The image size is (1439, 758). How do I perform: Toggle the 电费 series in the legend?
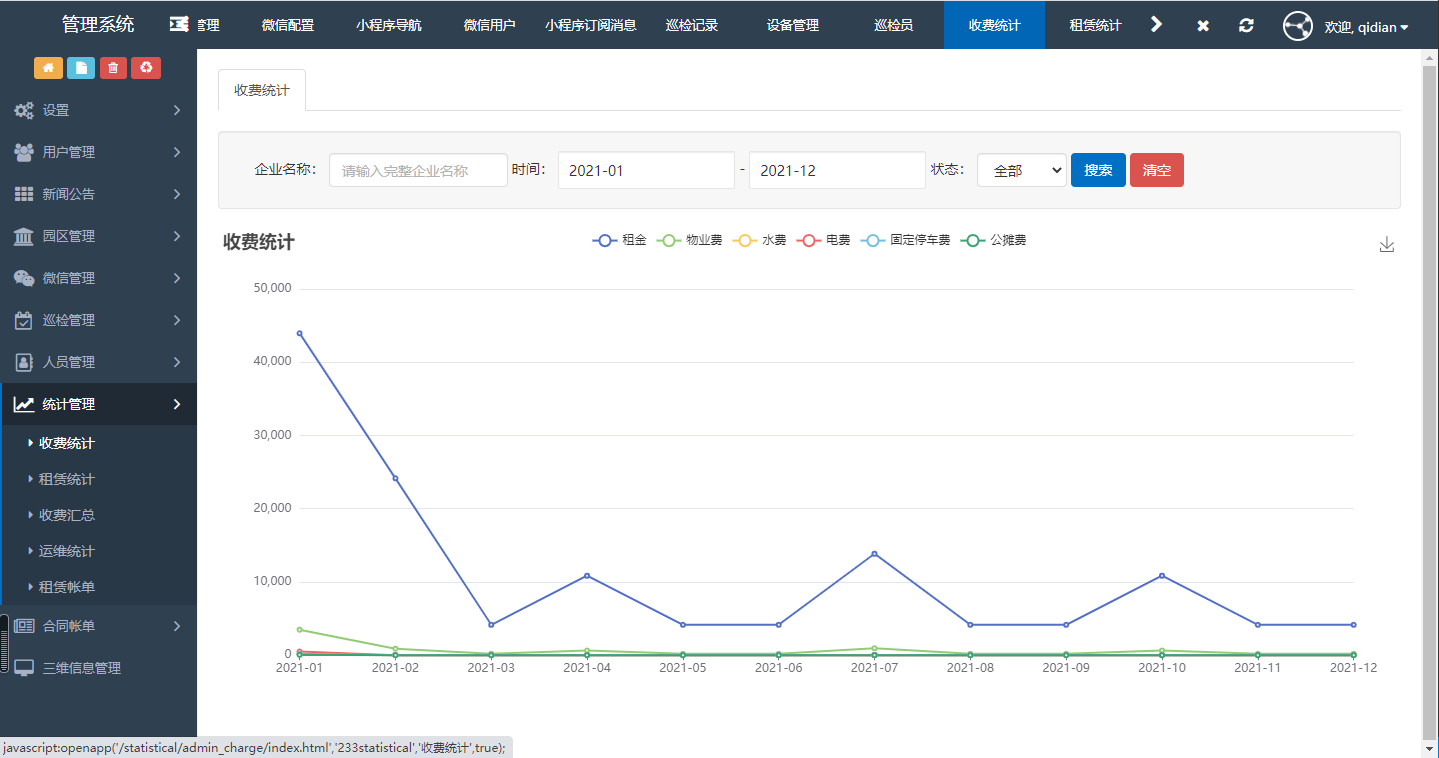coord(824,241)
